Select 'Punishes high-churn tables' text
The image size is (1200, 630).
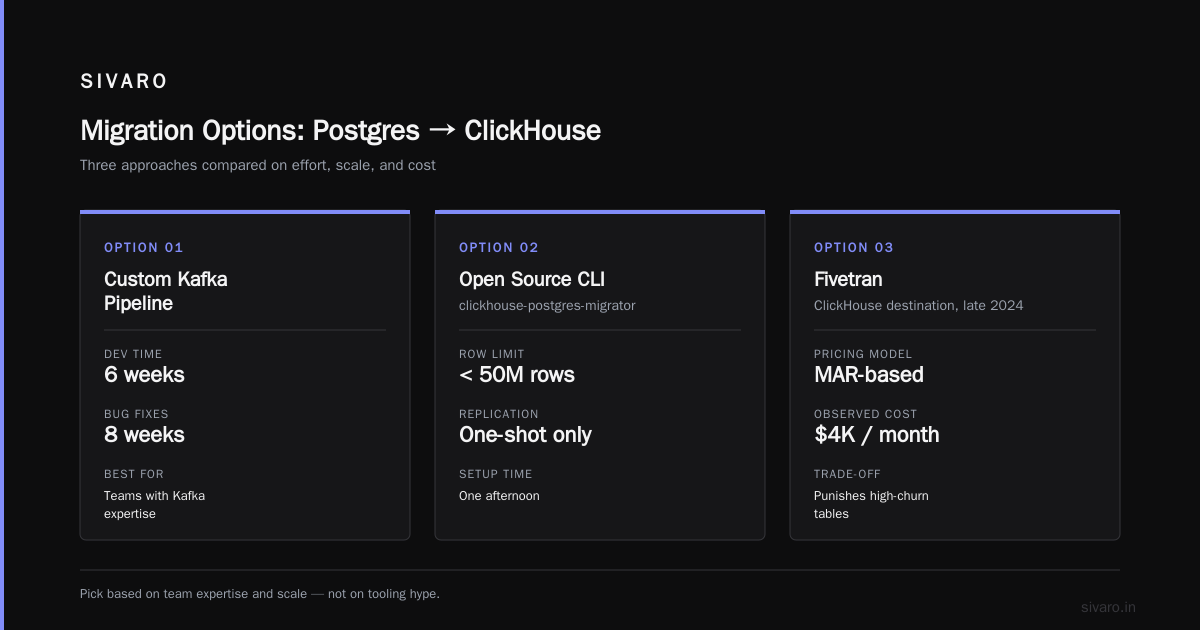871,505
